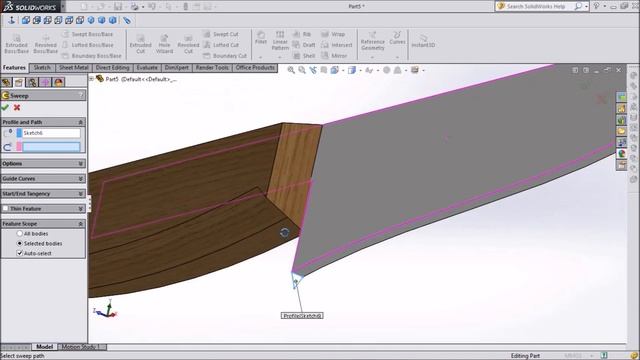Click the Search SolidWorks Help field
The height and width of the screenshot is (360, 640).
536,6
